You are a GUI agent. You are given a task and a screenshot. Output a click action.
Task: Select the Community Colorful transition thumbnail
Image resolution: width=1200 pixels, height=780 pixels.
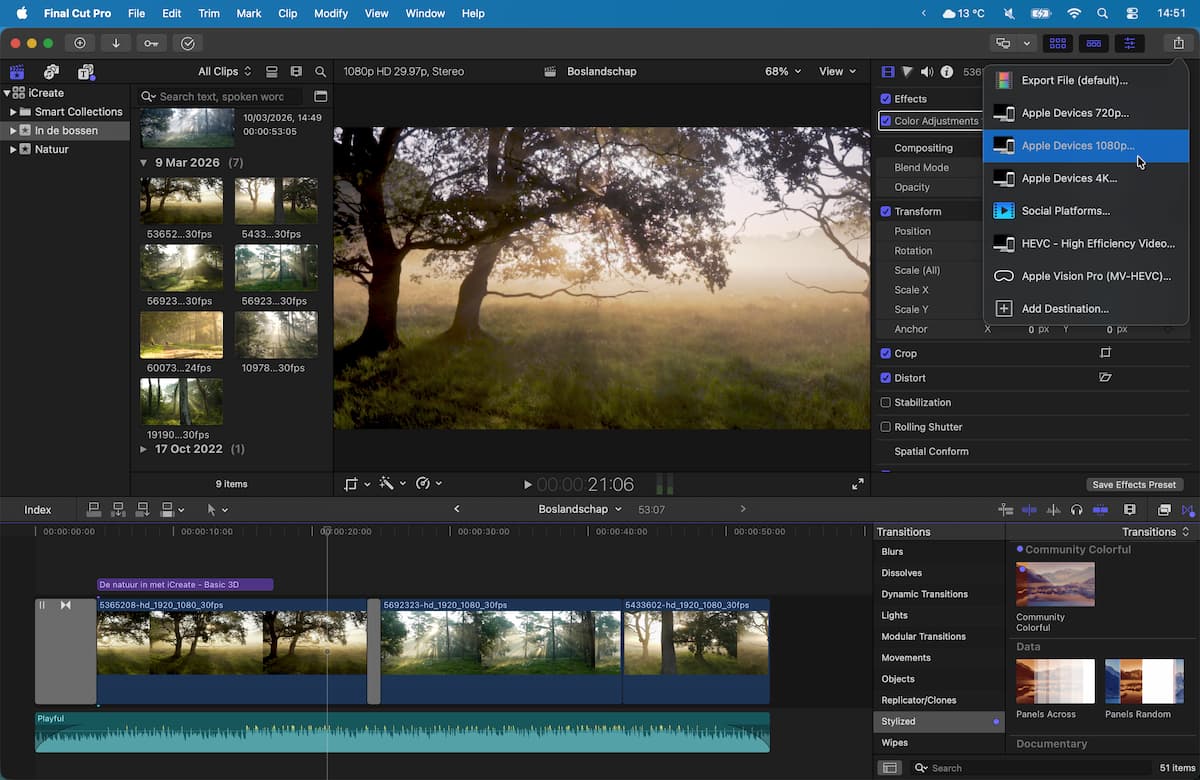point(1055,585)
